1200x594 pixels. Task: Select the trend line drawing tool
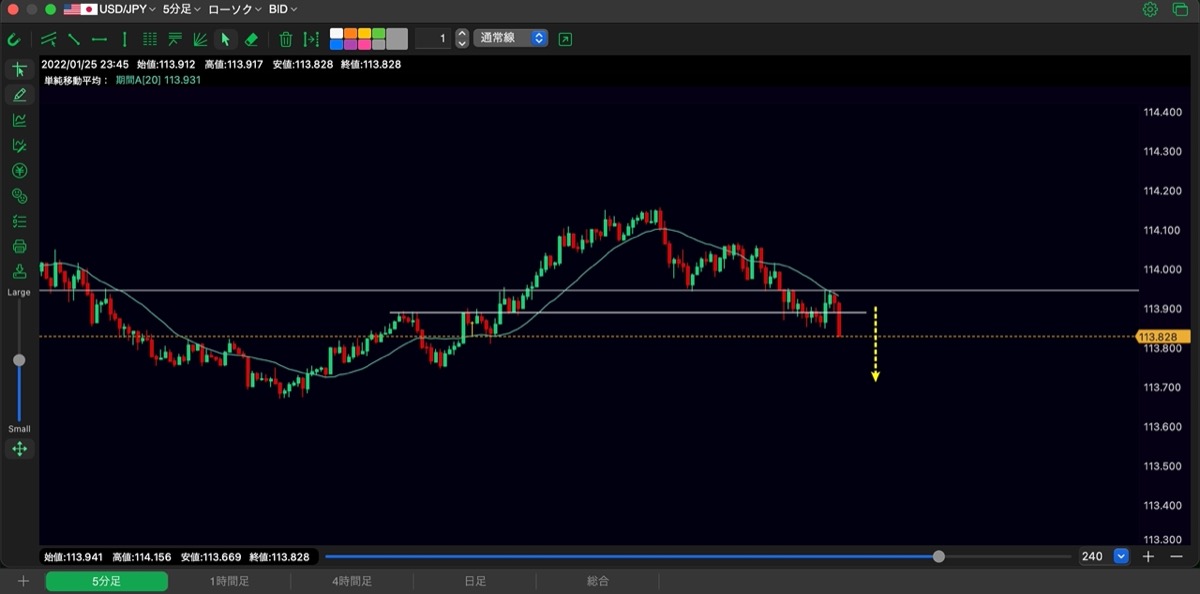point(74,39)
